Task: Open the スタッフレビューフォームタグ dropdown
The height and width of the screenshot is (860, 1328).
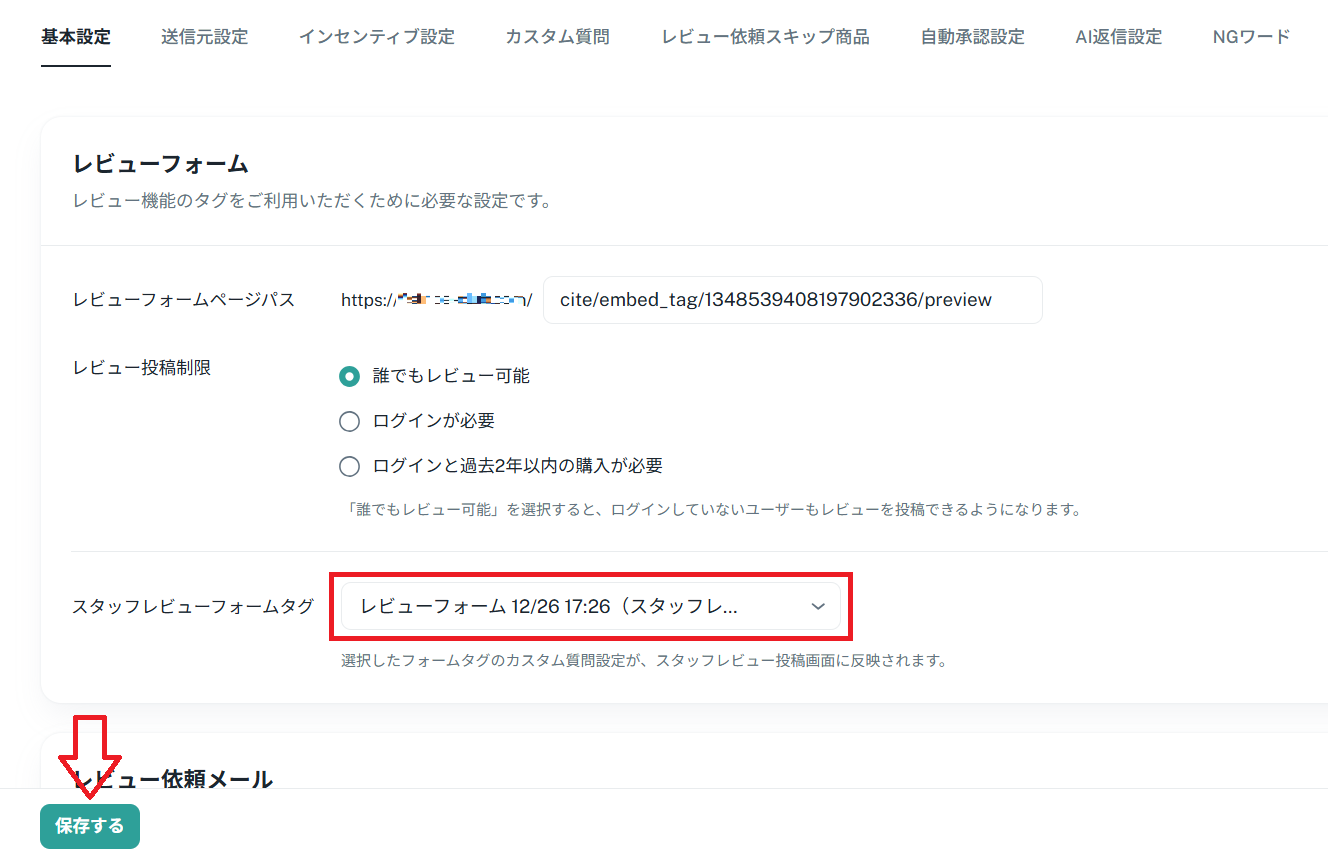Action: (590, 606)
